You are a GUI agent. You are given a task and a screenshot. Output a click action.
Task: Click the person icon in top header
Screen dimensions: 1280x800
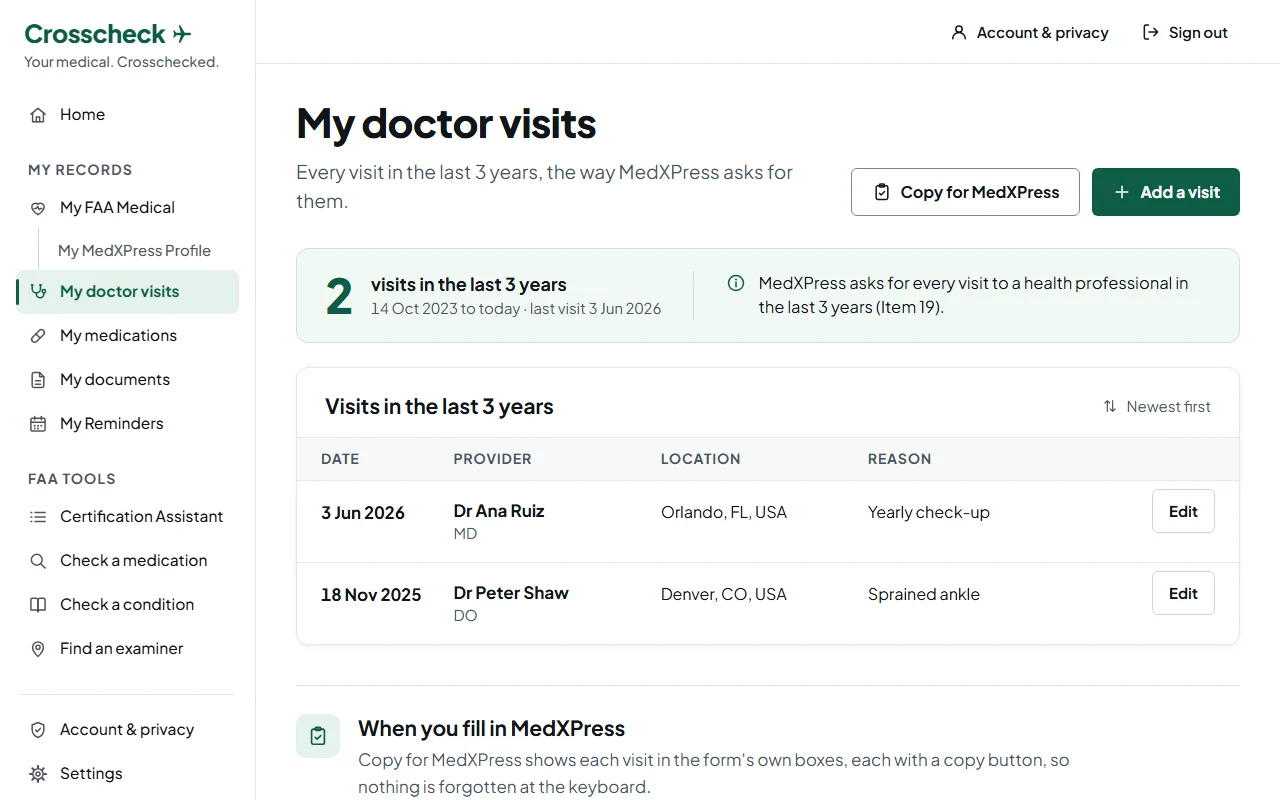pyautogui.click(x=959, y=32)
